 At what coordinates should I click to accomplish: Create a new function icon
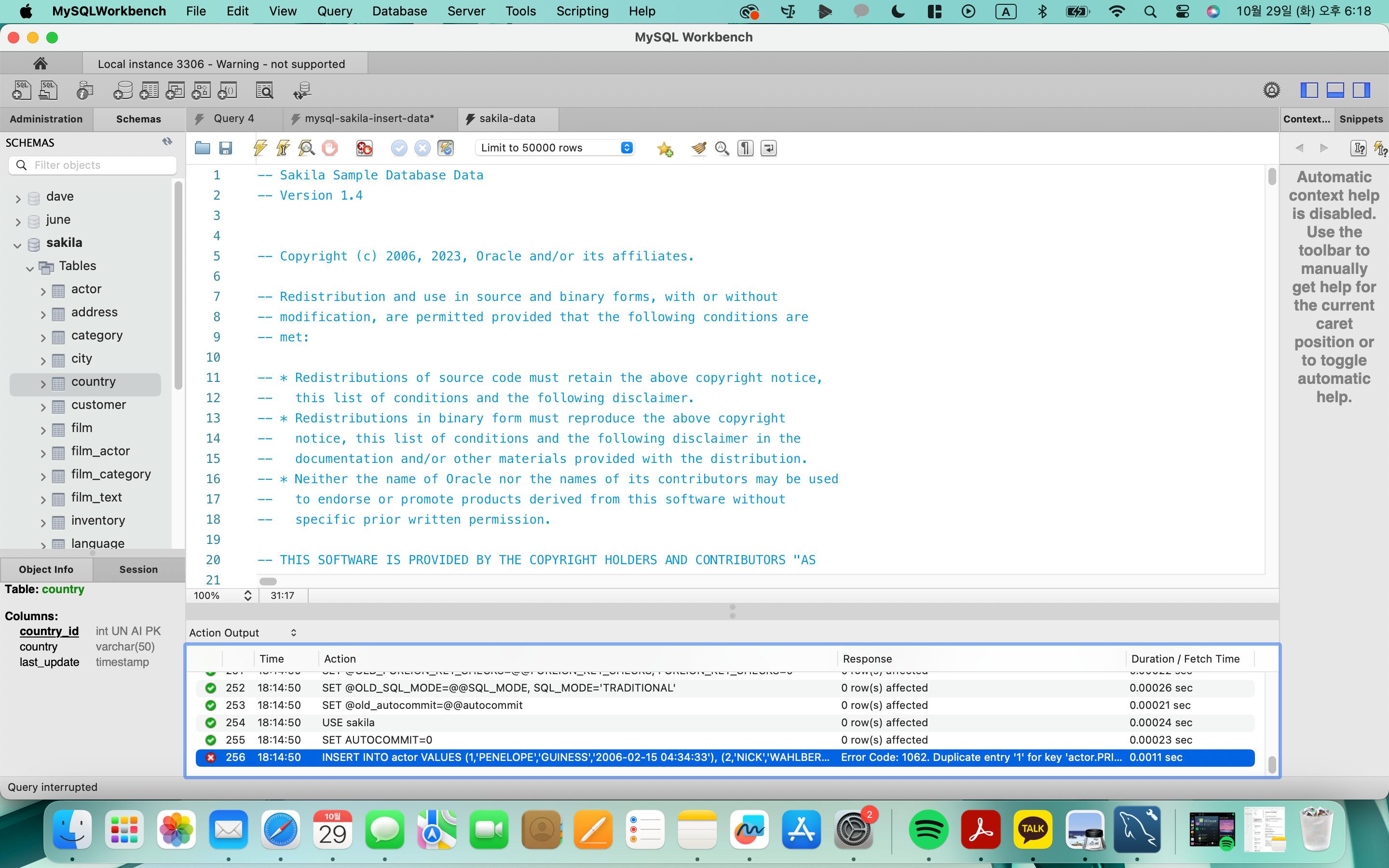pos(228,90)
